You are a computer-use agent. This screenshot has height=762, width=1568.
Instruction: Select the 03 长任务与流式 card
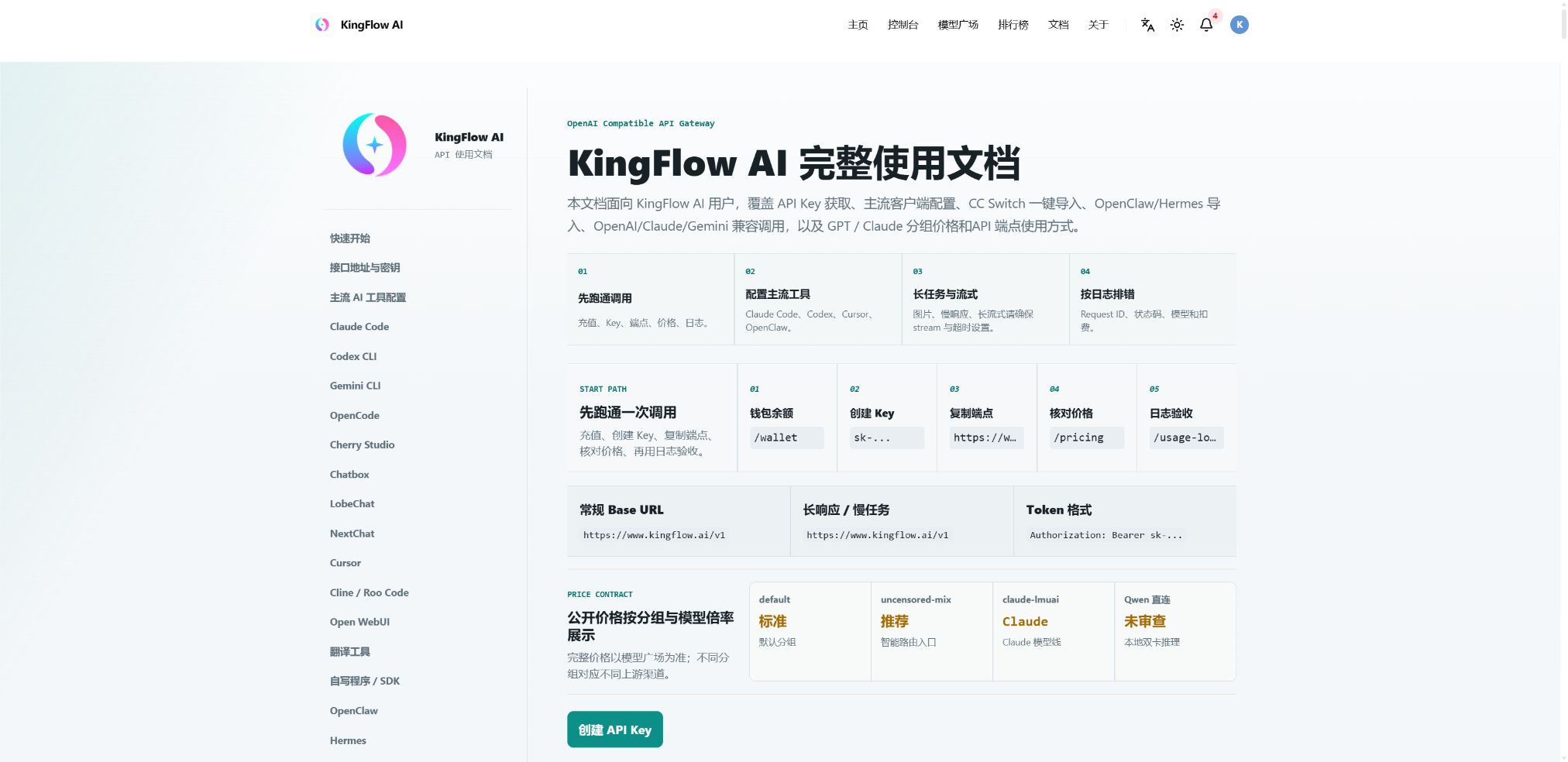pyautogui.click(x=985, y=299)
